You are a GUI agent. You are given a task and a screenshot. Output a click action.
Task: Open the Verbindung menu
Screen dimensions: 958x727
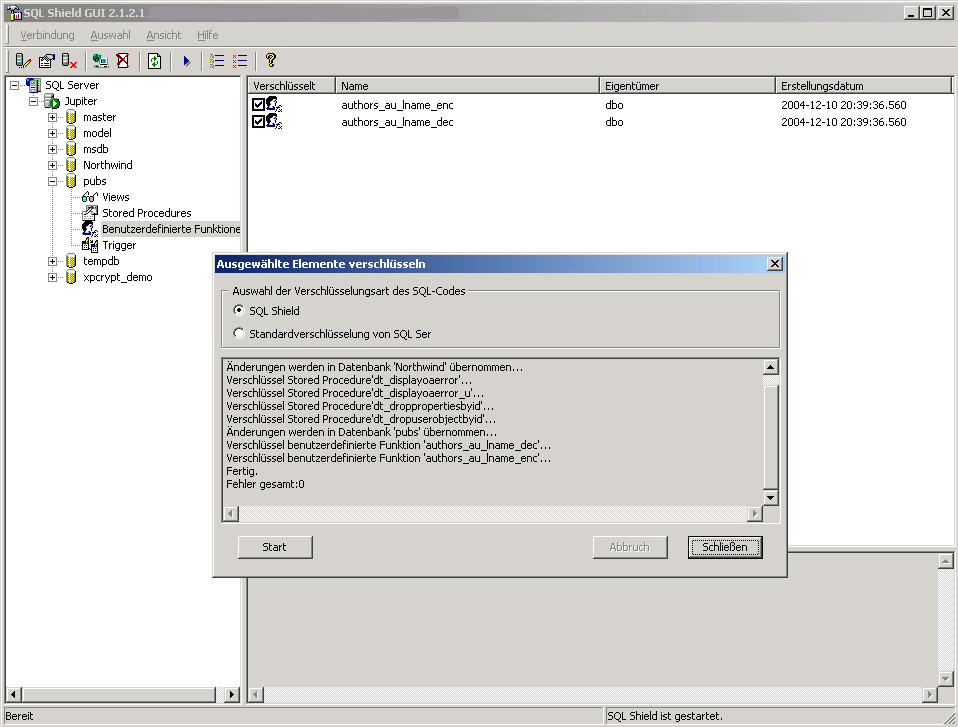[x=47, y=35]
